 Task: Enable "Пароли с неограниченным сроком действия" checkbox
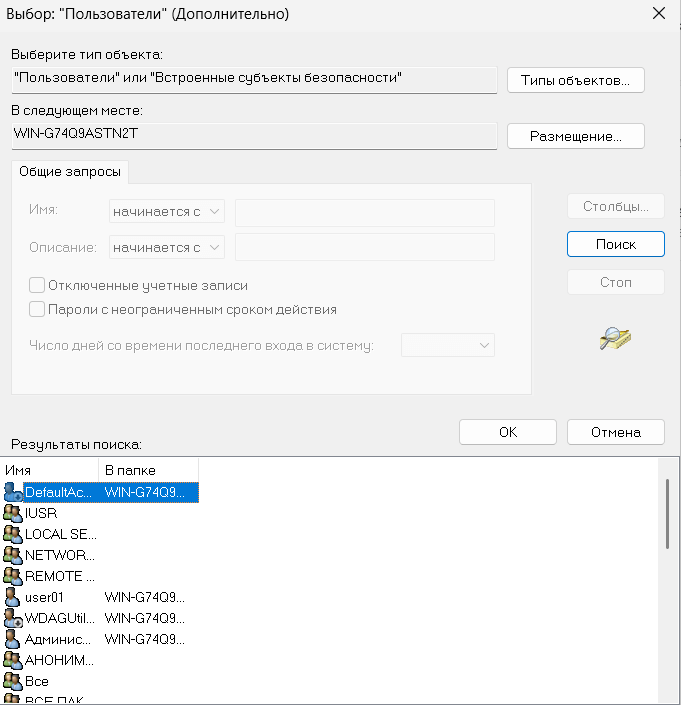point(38,309)
